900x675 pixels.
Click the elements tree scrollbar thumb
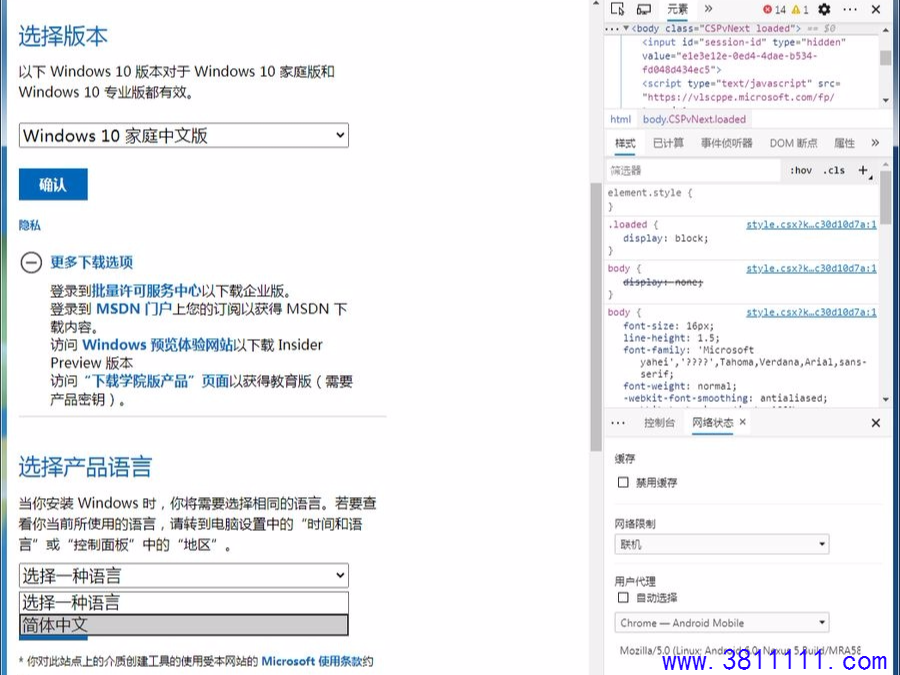click(x=885, y=58)
